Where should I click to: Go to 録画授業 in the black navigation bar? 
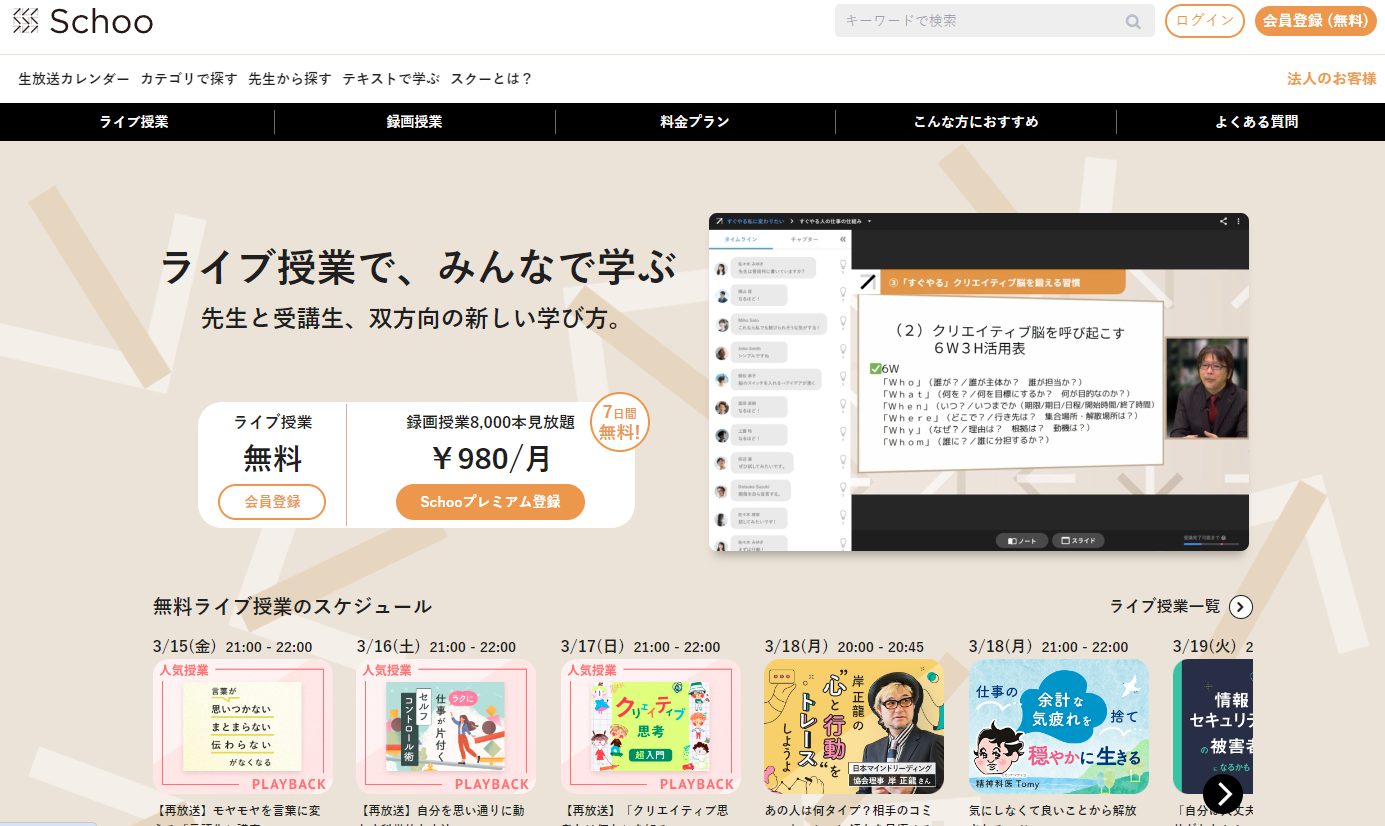tap(414, 122)
